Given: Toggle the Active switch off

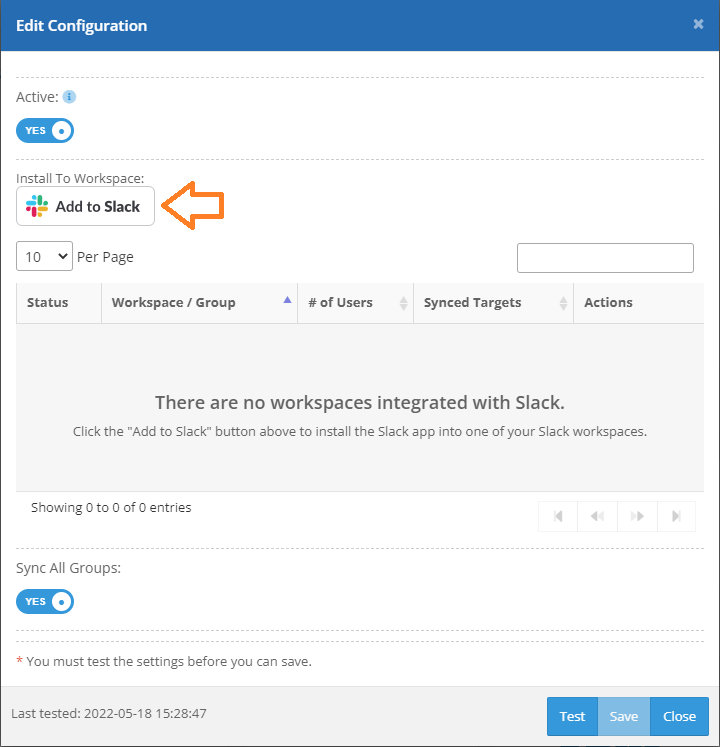Looking at the screenshot, I should [x=45, y=131].
